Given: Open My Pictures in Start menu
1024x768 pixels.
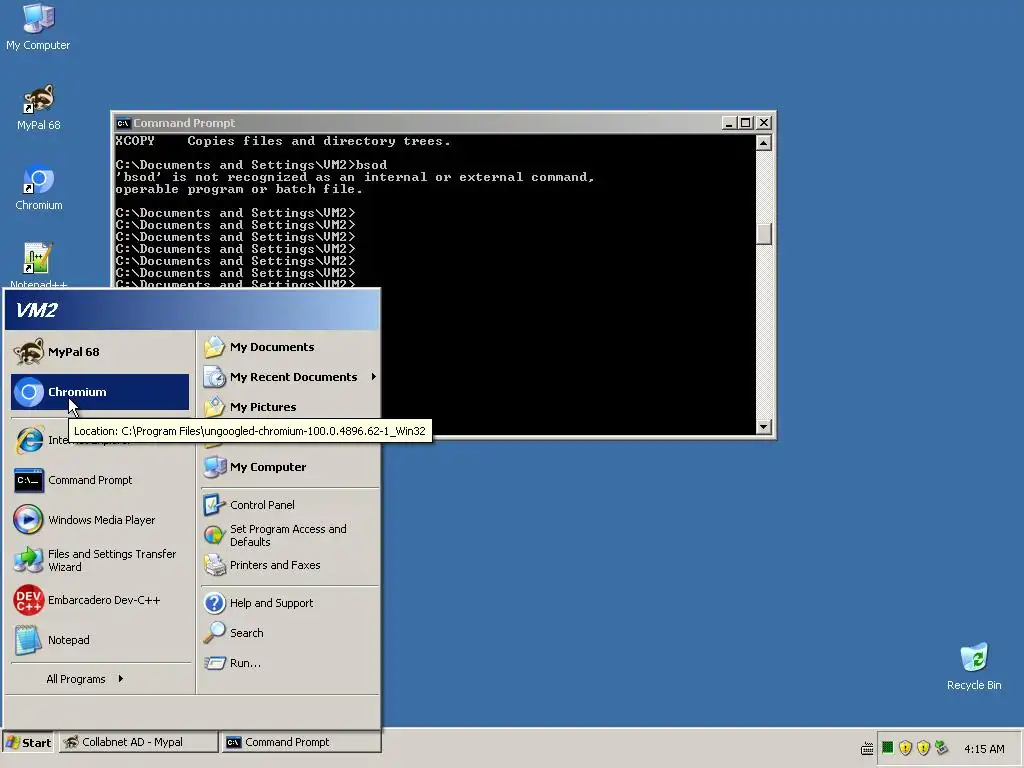Looking at the screenshot, I should point(290,407).
